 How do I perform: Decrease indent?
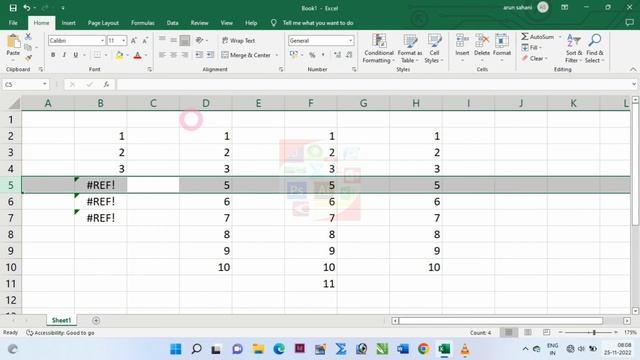[x=199, y=55]
